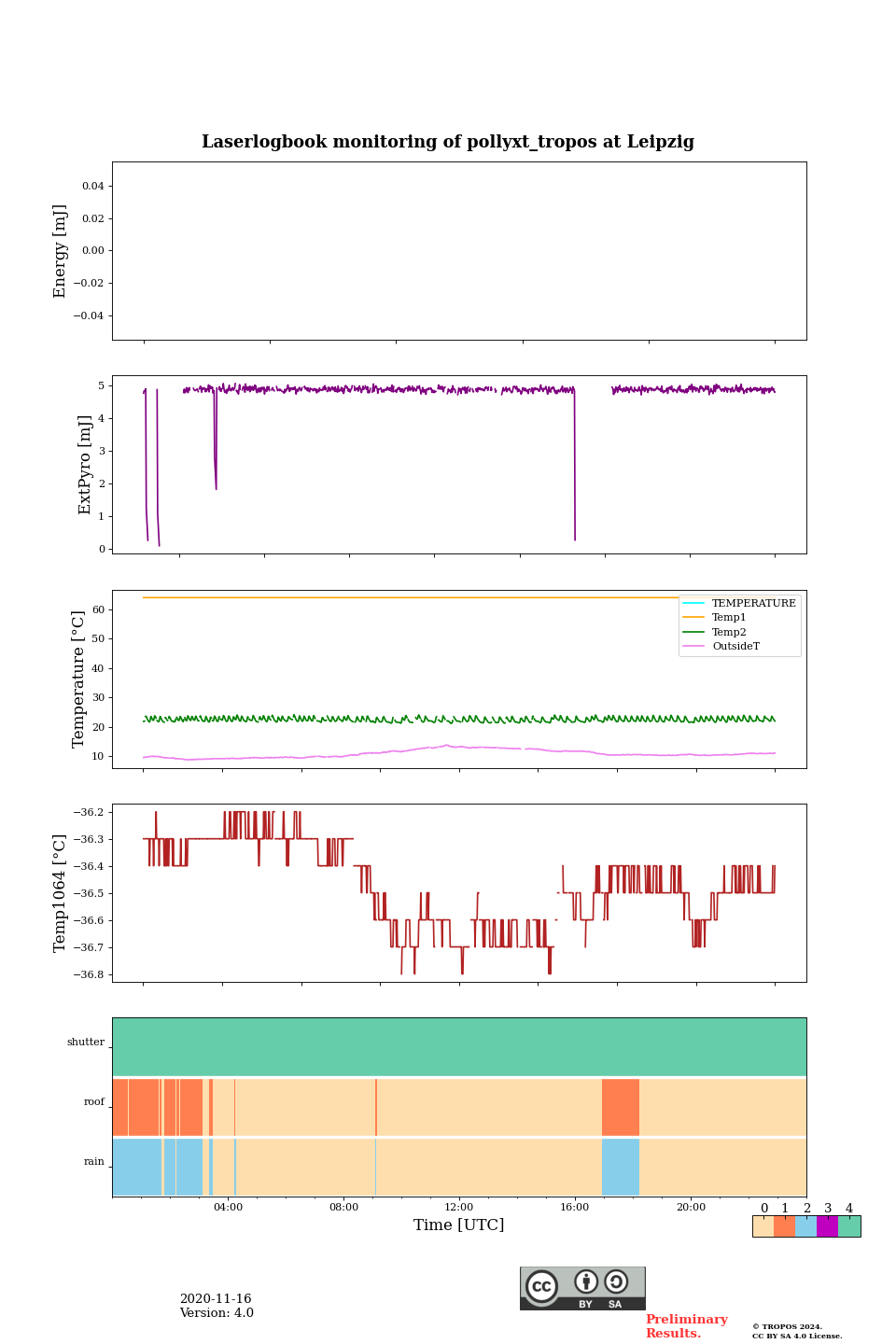Click the chart title 'Laserlogbook monitoring'

tap(448, 142)
